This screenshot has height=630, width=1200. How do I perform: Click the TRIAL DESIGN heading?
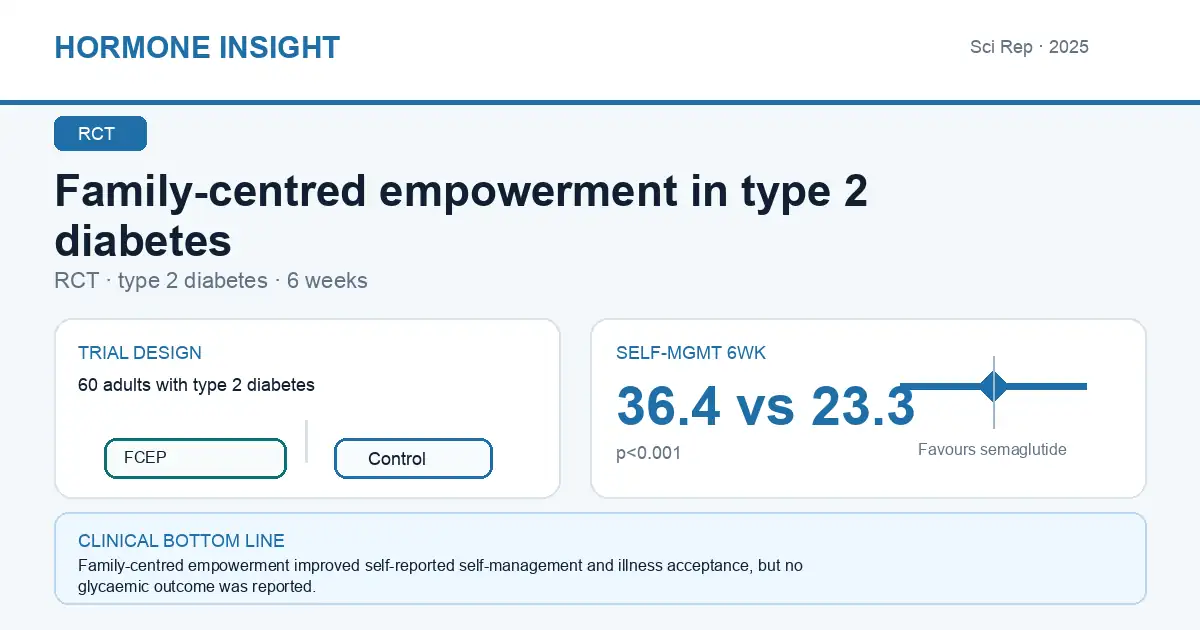tap(140, 353)
